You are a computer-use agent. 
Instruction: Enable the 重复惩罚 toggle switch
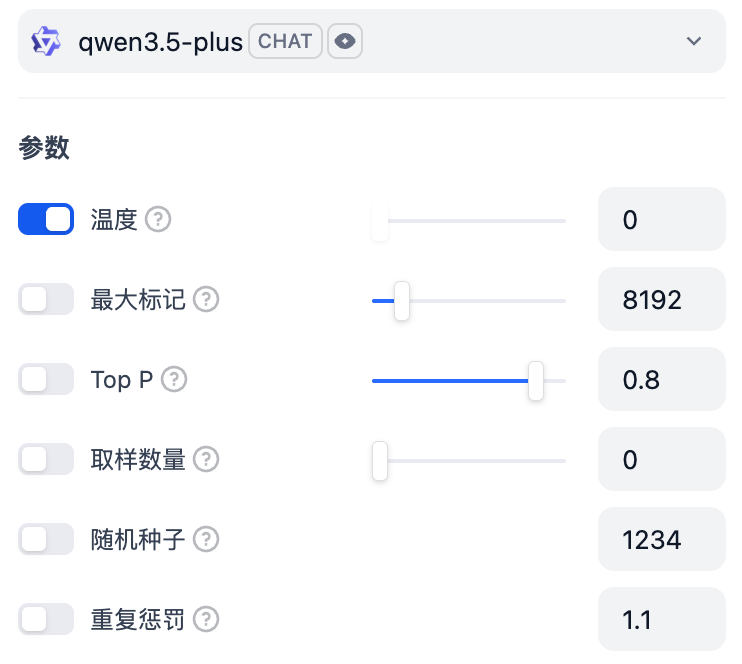click(46, 620)
